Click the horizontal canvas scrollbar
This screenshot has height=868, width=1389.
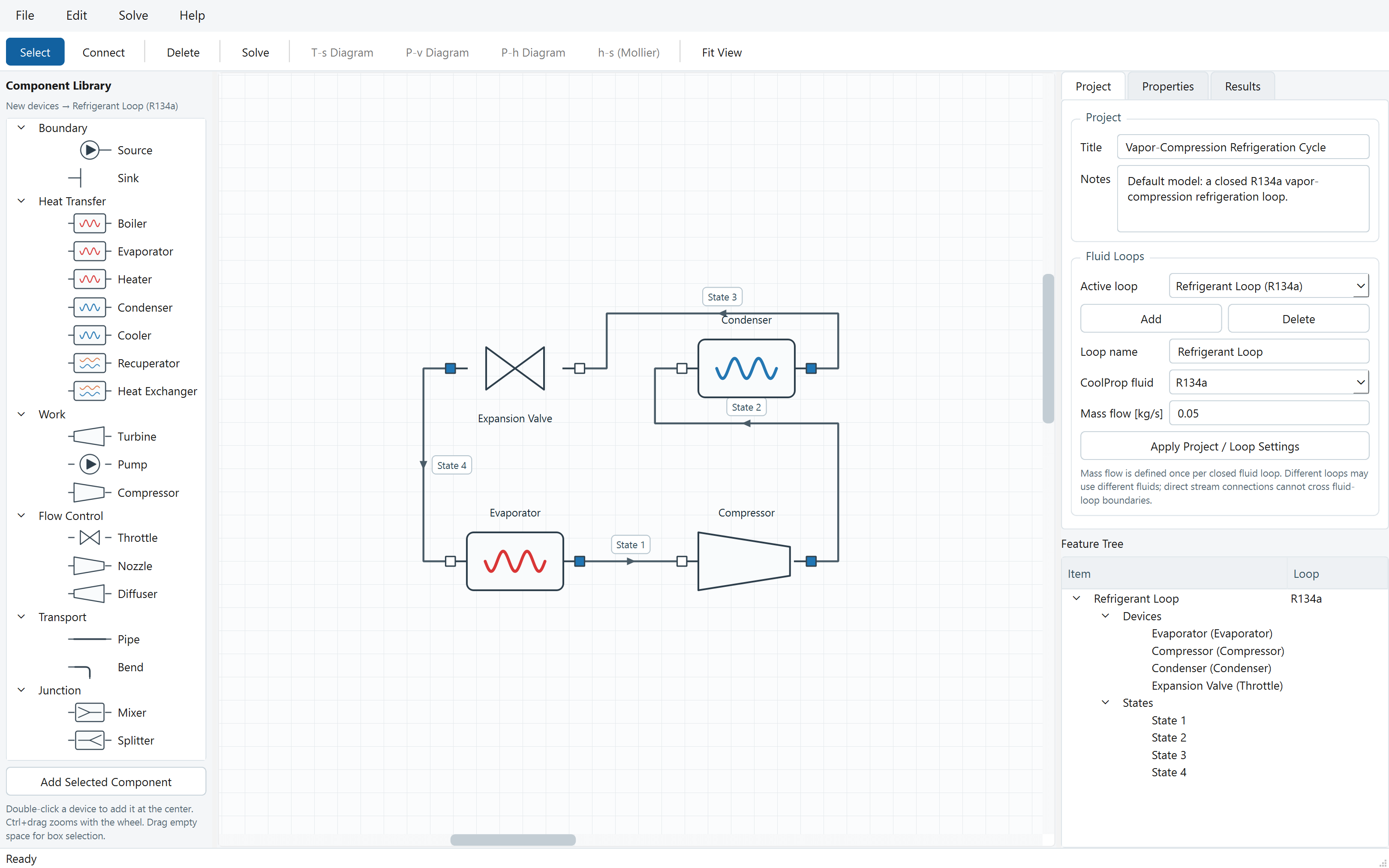point(513,839)
